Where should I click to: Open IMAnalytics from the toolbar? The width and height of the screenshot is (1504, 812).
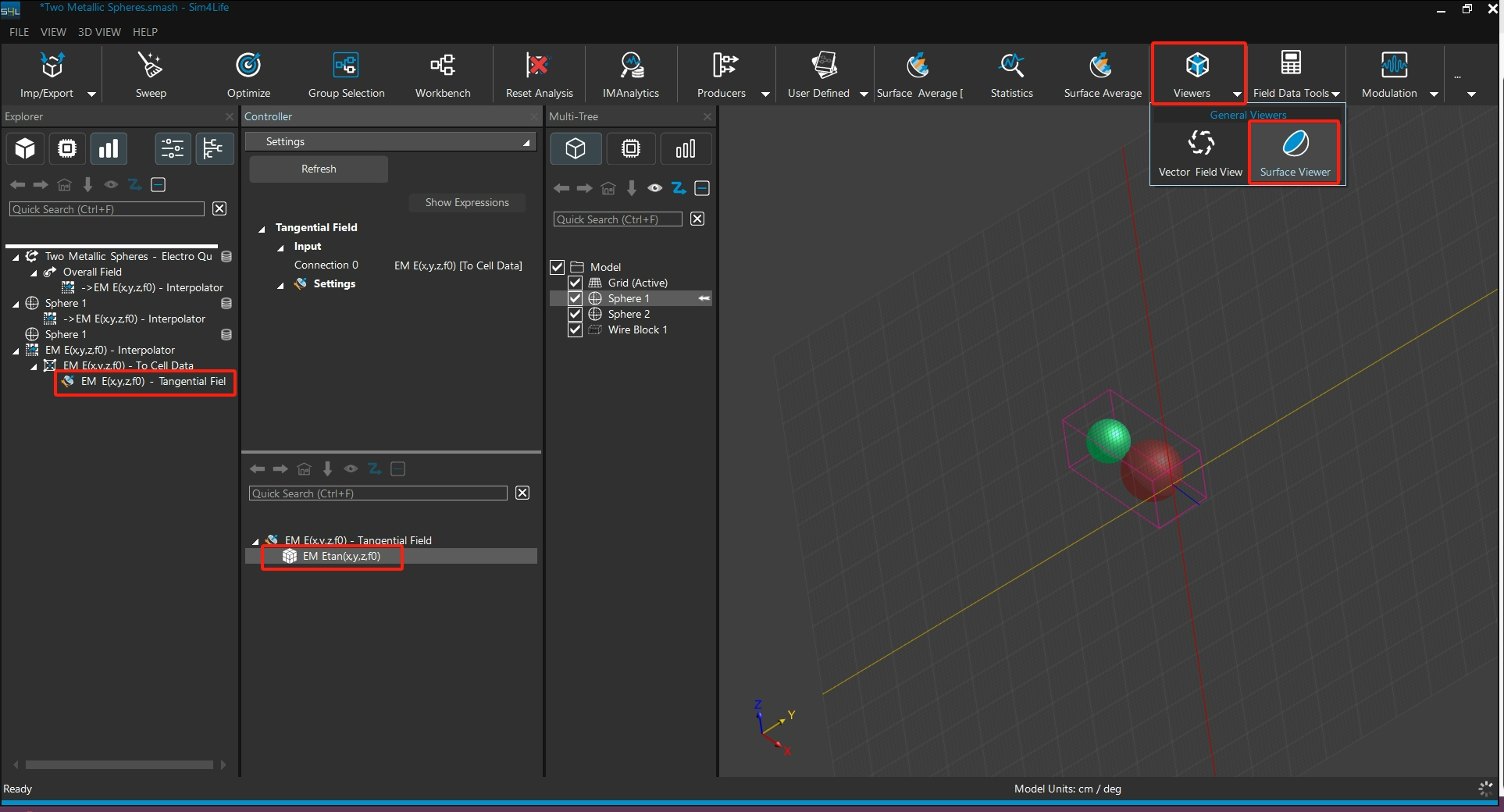pyautogui.click(x=630, y=66)
